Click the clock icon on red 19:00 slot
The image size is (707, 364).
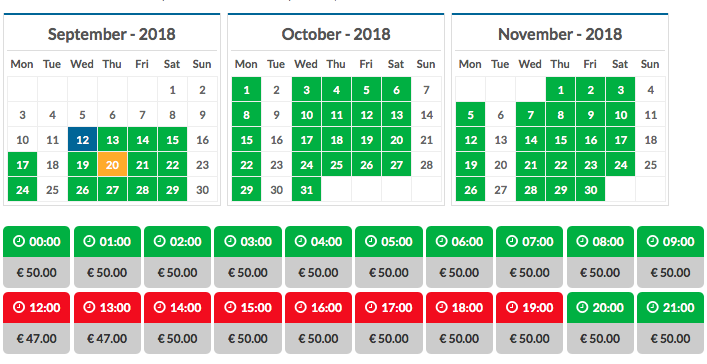coord(512,308)
